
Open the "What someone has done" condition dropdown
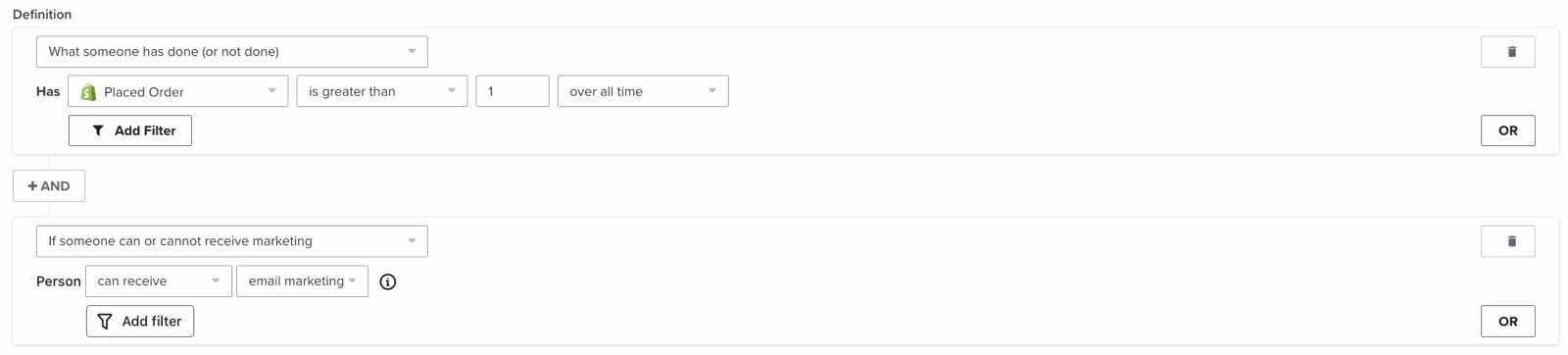(x=232, y=52)
